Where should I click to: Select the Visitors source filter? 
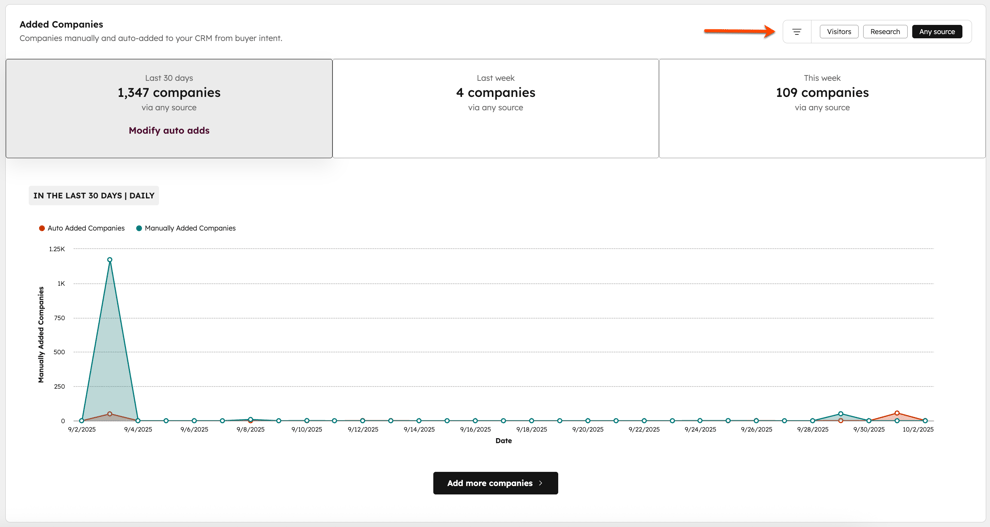[x=838, y=32]
